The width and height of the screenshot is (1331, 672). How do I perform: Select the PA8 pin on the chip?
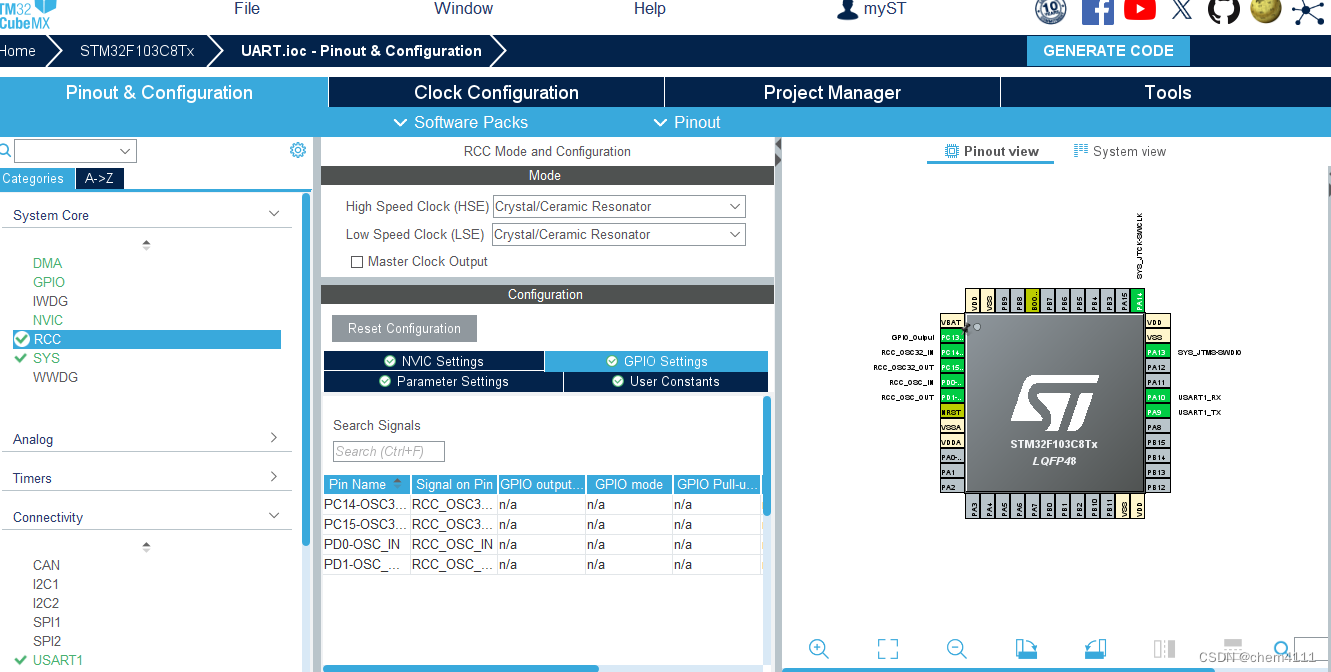[1157, 427]
